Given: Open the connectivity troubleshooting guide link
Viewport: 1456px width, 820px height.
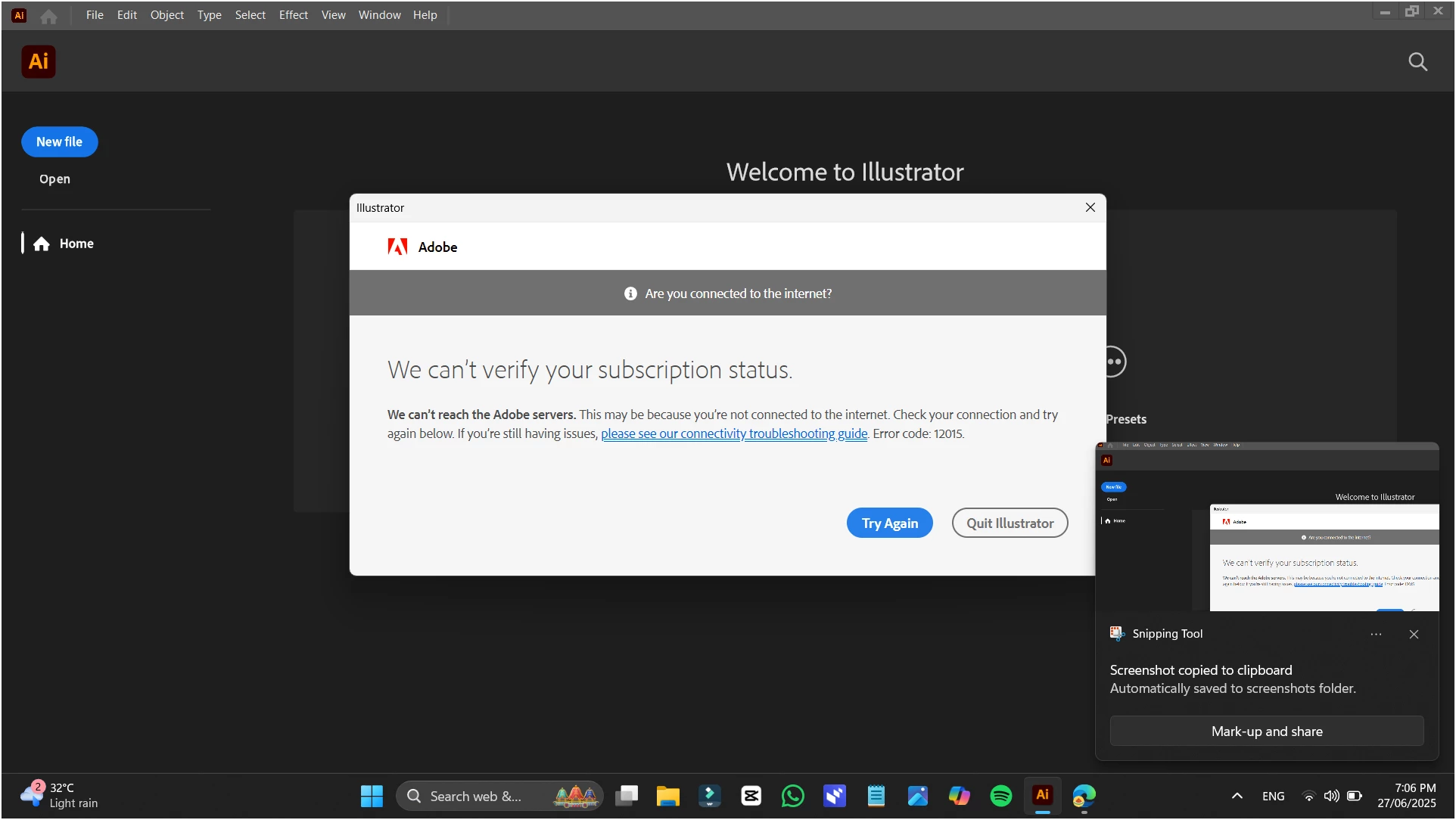Looking at the screenshot, I should (733, 433).
